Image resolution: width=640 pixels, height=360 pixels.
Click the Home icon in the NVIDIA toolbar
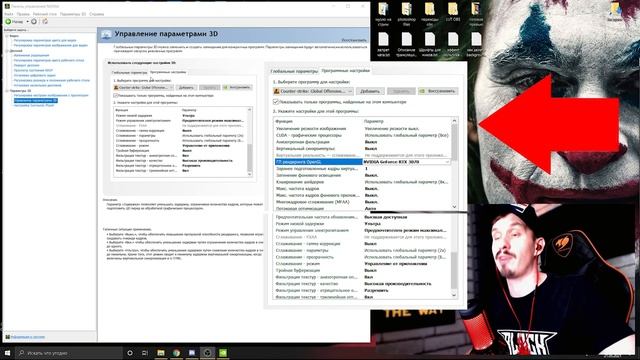coord(45,21)
